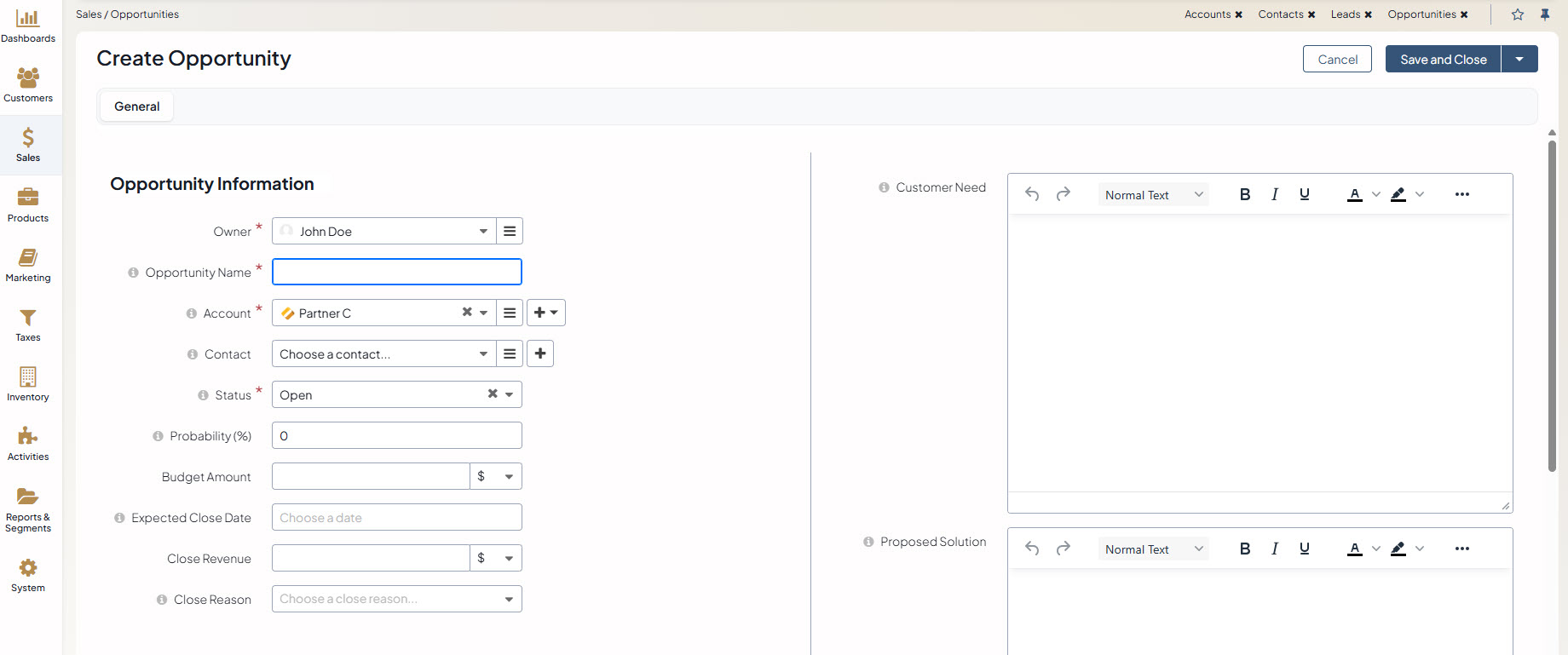The height and width of the screenshot is (655, 1568).
Task: Open the Close Reason dropdown
Action: click(509, 599)
